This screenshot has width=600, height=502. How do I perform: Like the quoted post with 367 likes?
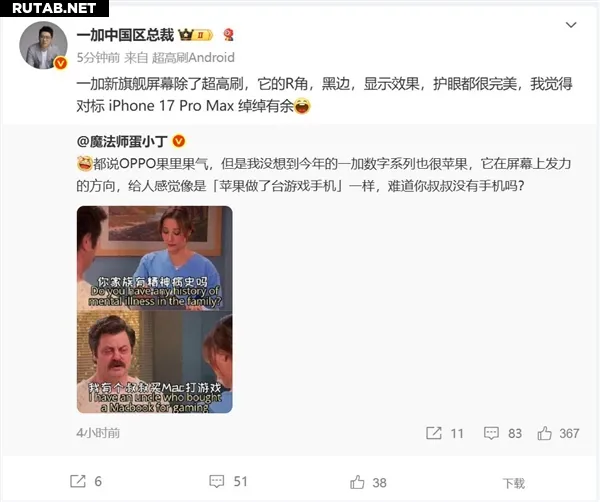click(x=558, y=434)
